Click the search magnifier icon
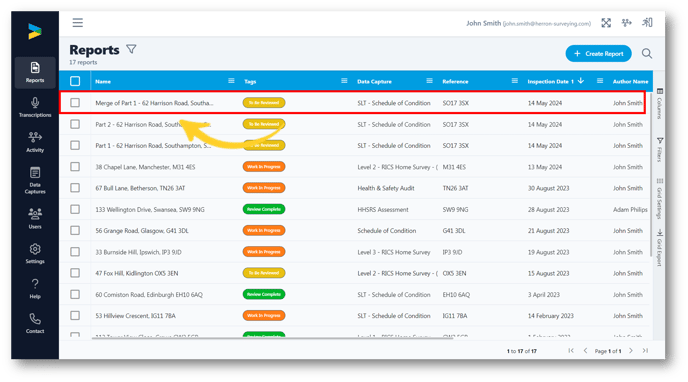The height and width of the screenshot is (382, 688). [x=647, y=54]
